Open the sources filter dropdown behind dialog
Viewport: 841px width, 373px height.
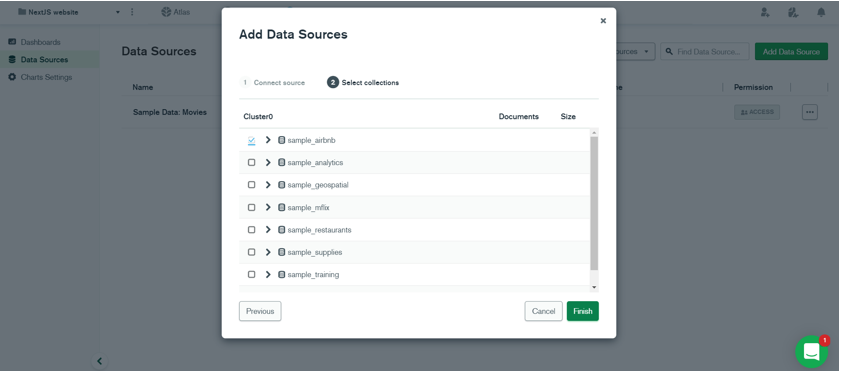tap(636, 52)
